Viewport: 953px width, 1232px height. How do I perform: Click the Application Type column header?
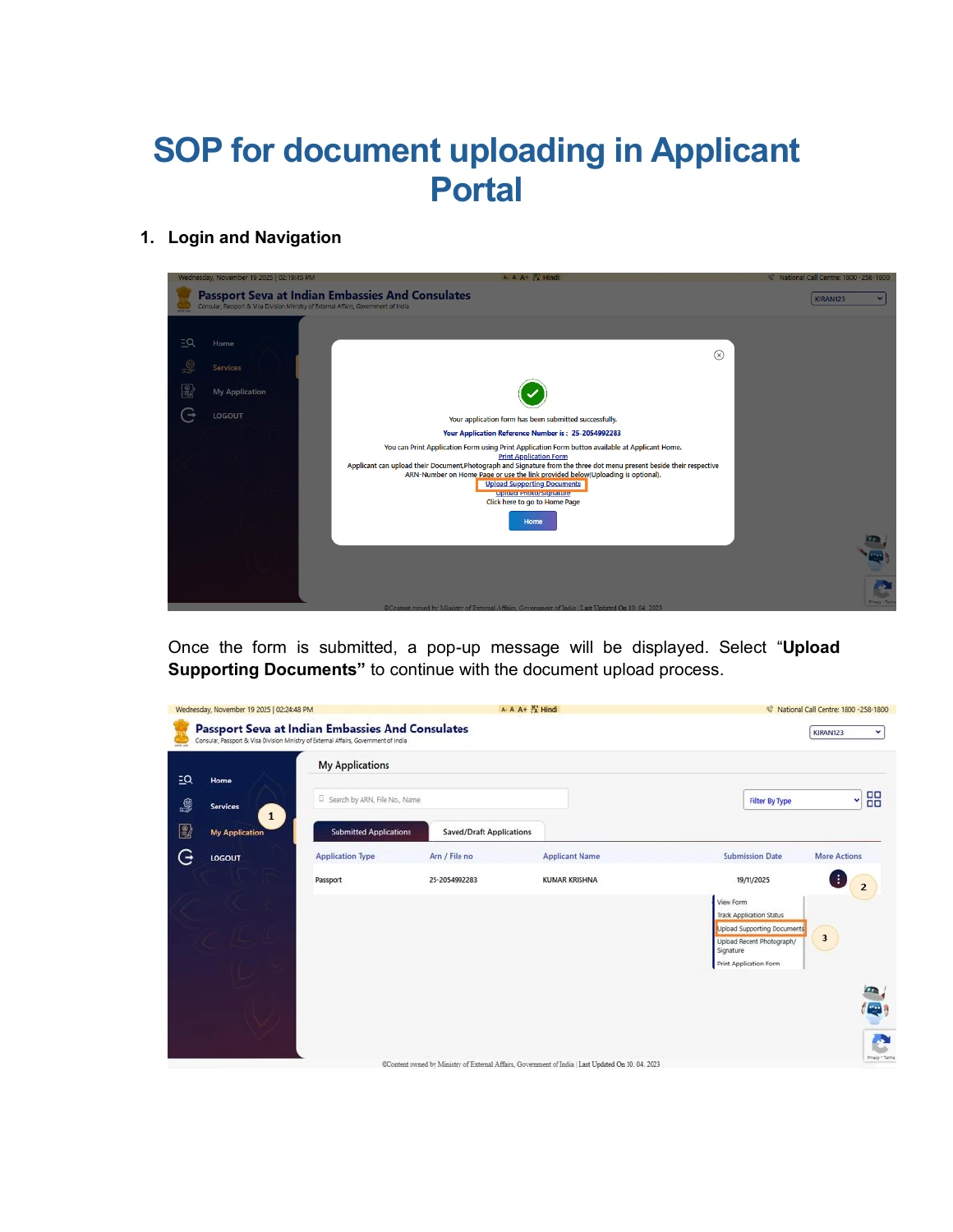tap(345, 856)
